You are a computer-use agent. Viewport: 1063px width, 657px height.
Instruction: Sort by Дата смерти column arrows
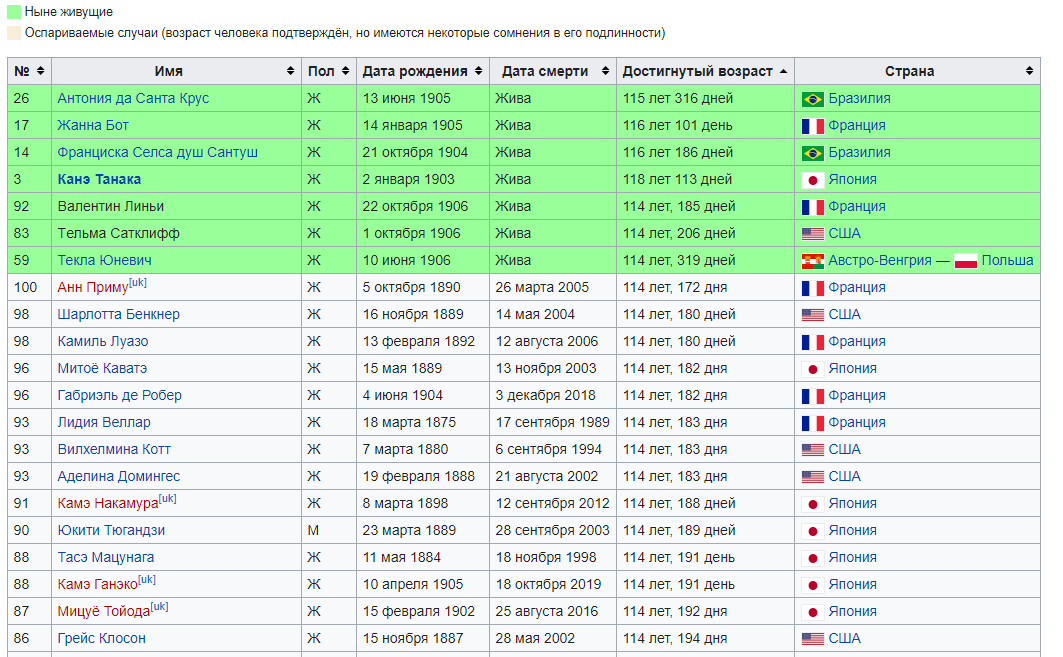click(605, 71)
